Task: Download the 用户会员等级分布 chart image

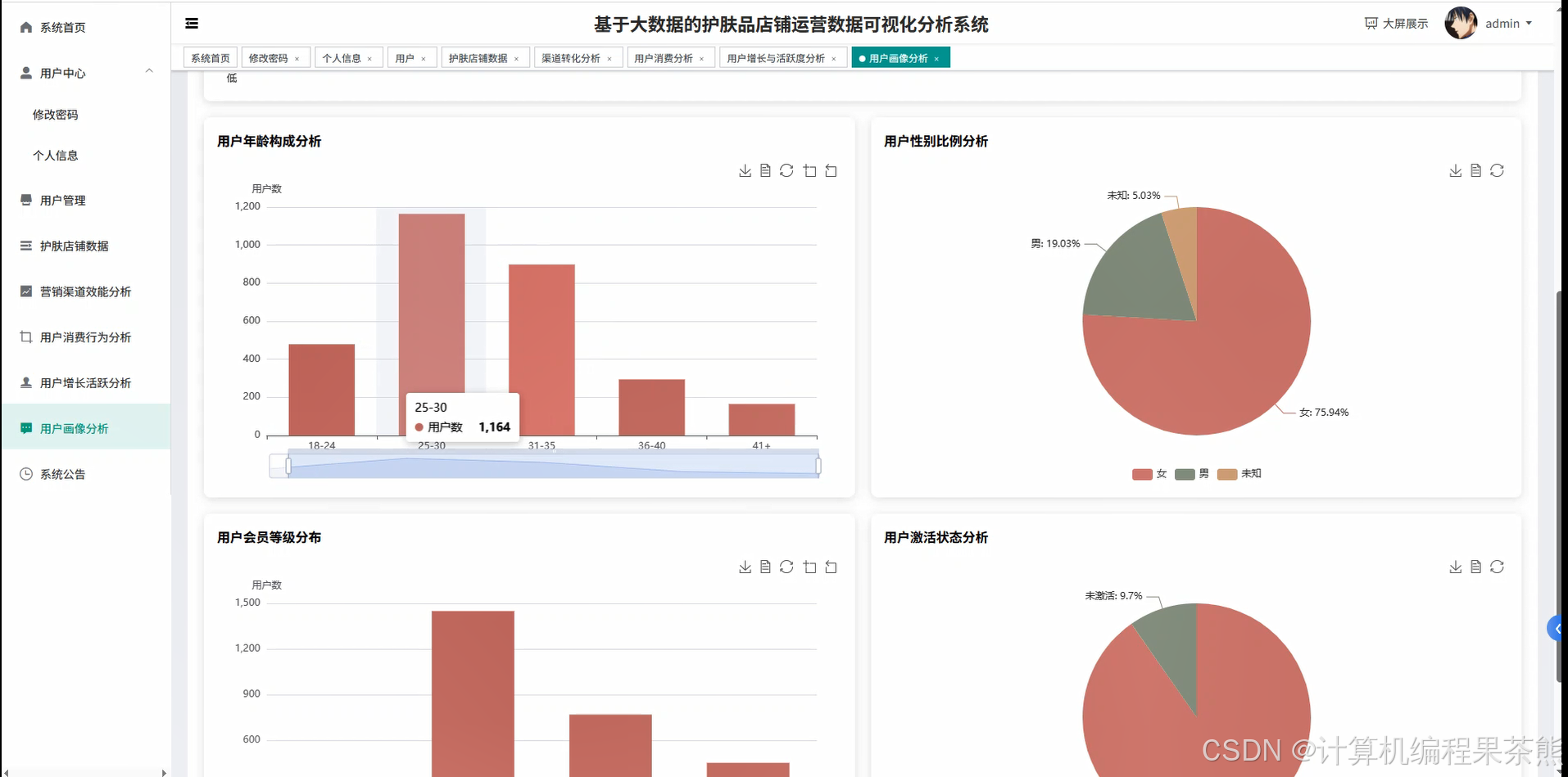Action: [745, 567]
